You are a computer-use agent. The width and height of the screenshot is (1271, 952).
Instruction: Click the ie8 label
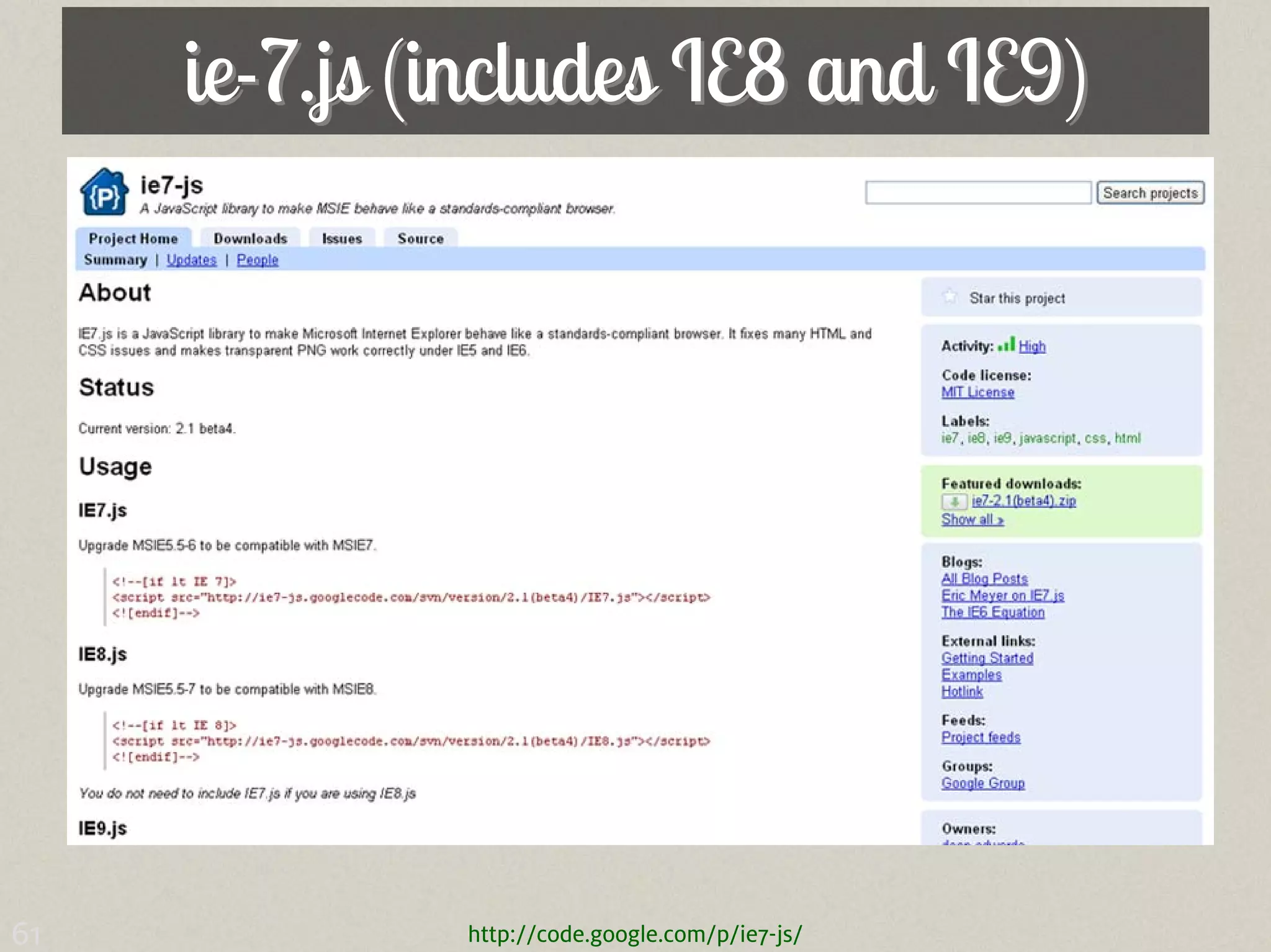(976, 438)
